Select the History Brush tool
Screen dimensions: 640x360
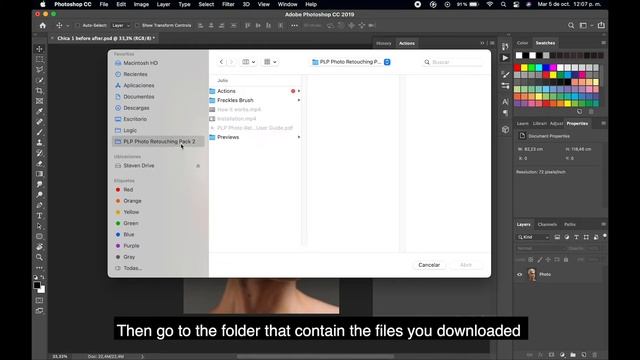click(x=40, y=153)
